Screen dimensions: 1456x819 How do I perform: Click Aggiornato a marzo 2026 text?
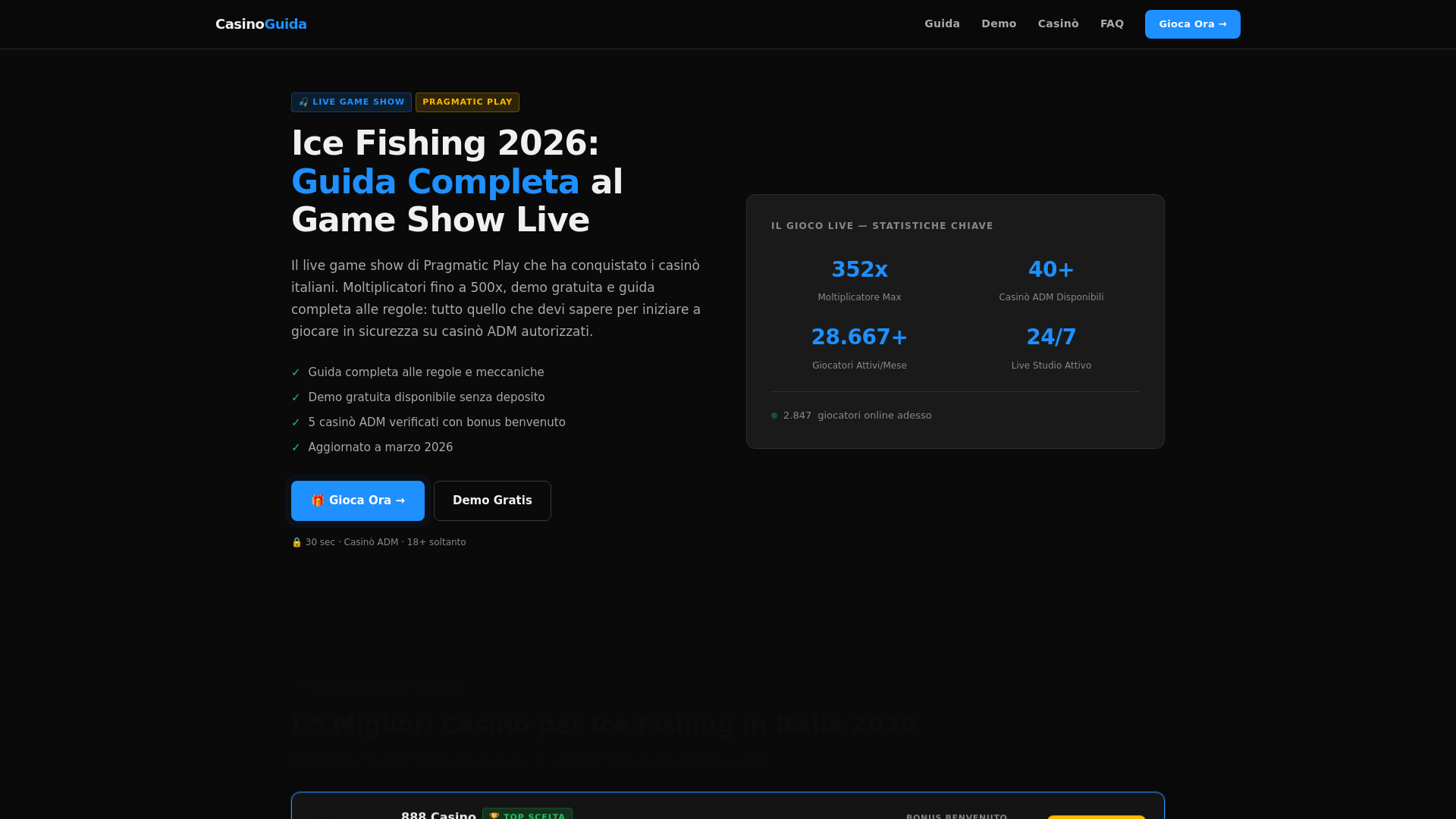380,447
